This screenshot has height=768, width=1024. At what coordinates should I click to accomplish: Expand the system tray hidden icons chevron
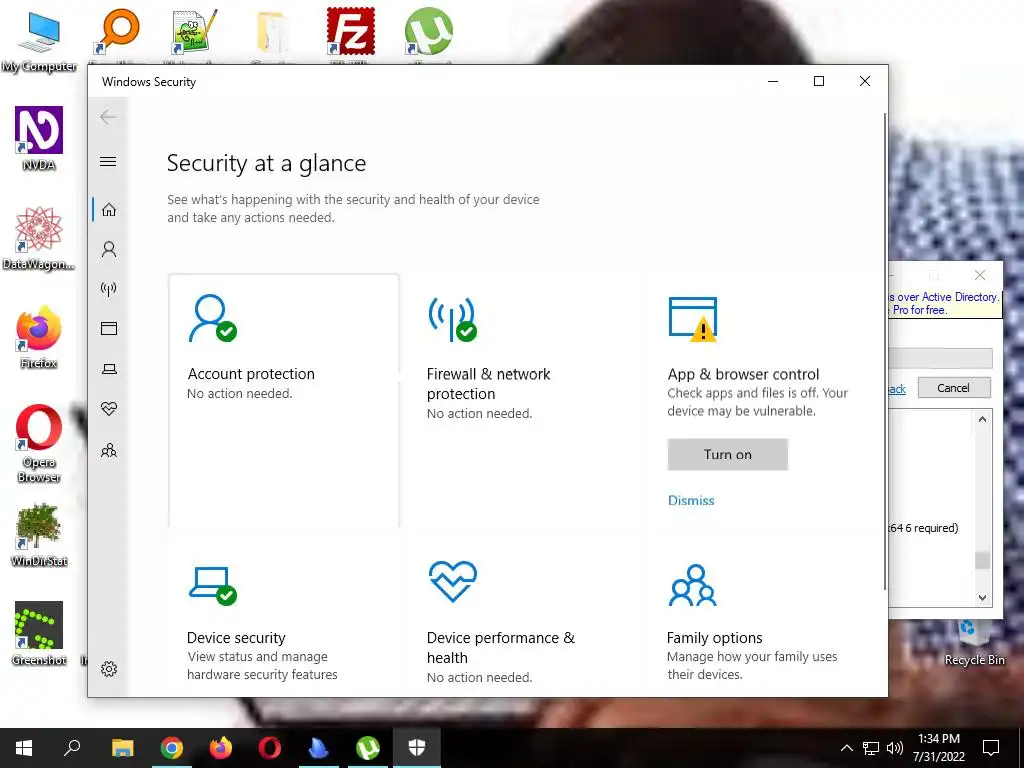click(846, 748)
